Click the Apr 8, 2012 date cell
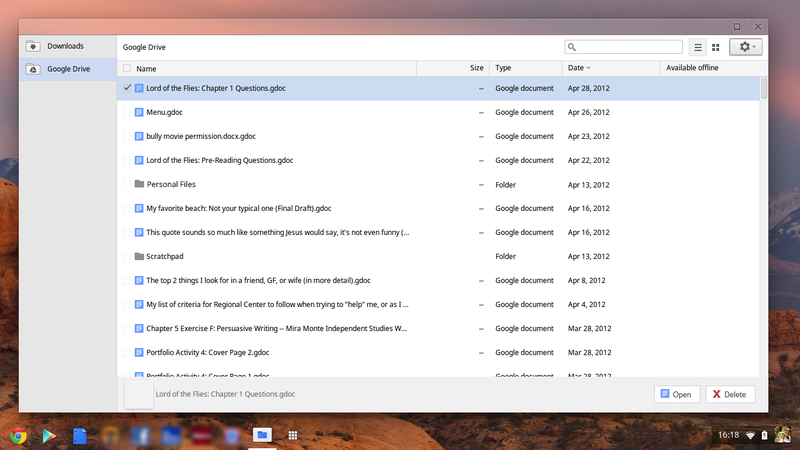 587,281
